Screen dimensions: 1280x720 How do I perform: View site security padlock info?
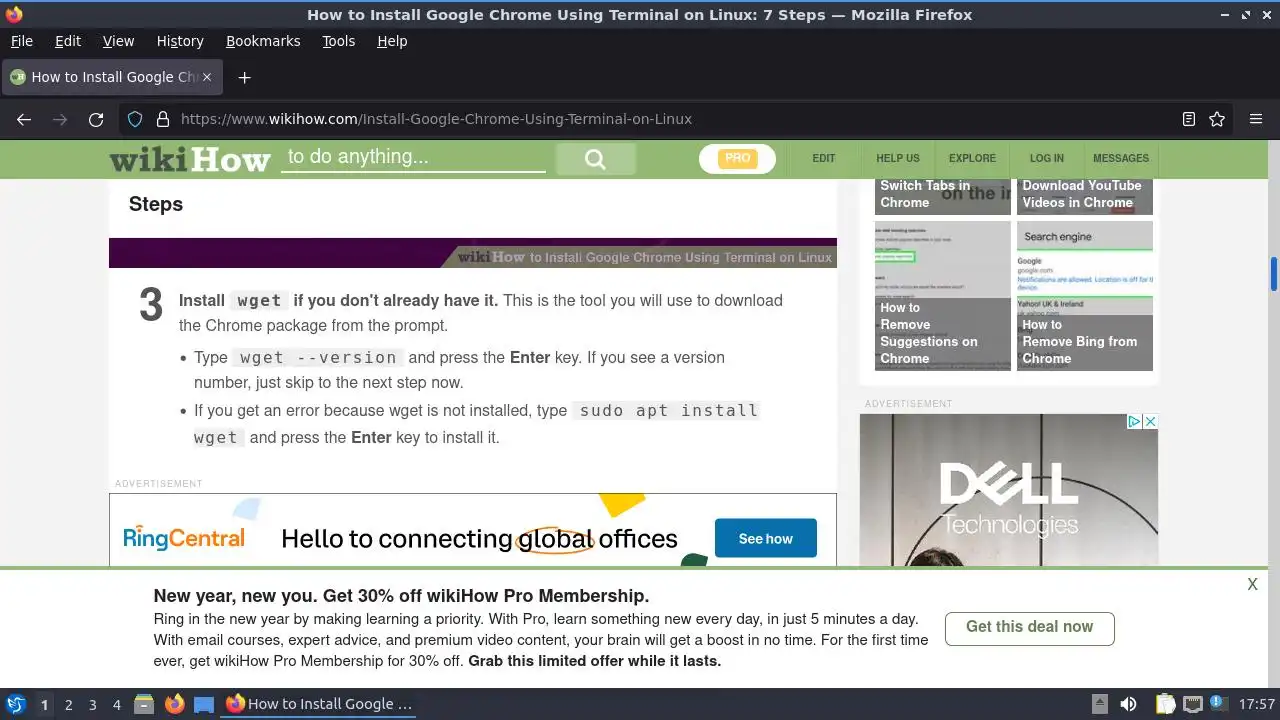(163, 119)
